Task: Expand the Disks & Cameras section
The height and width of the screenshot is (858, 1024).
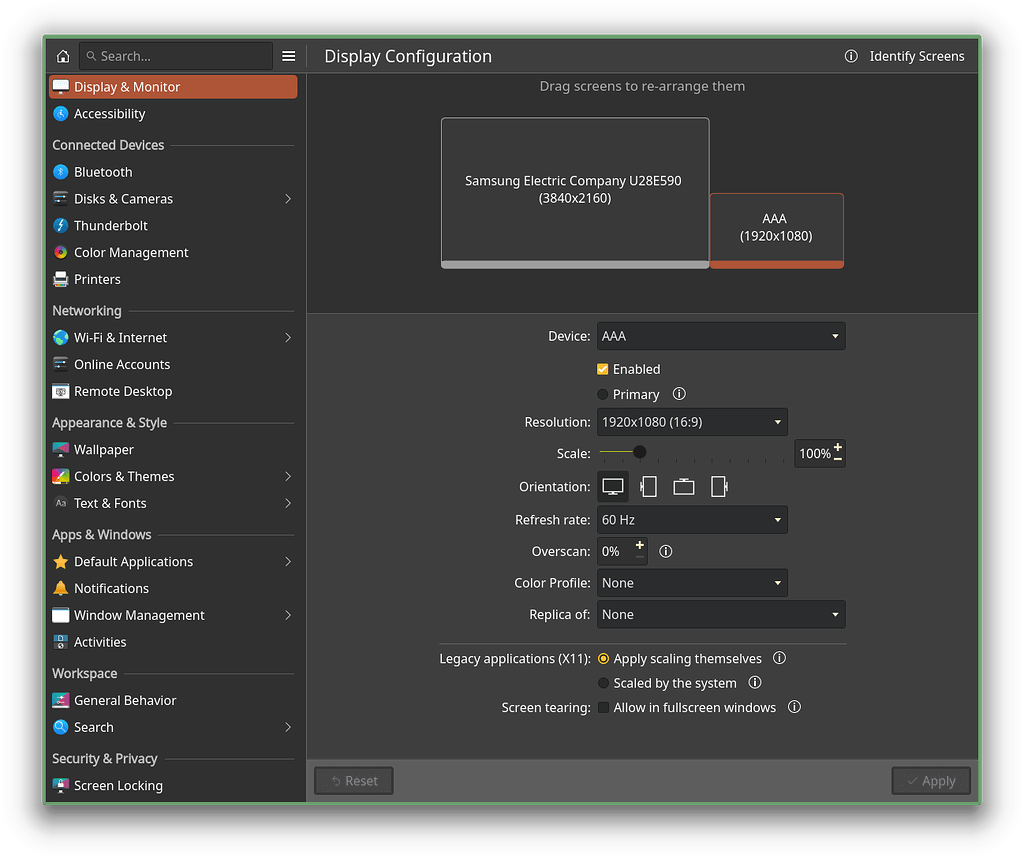Action: (x=288, y=198)
